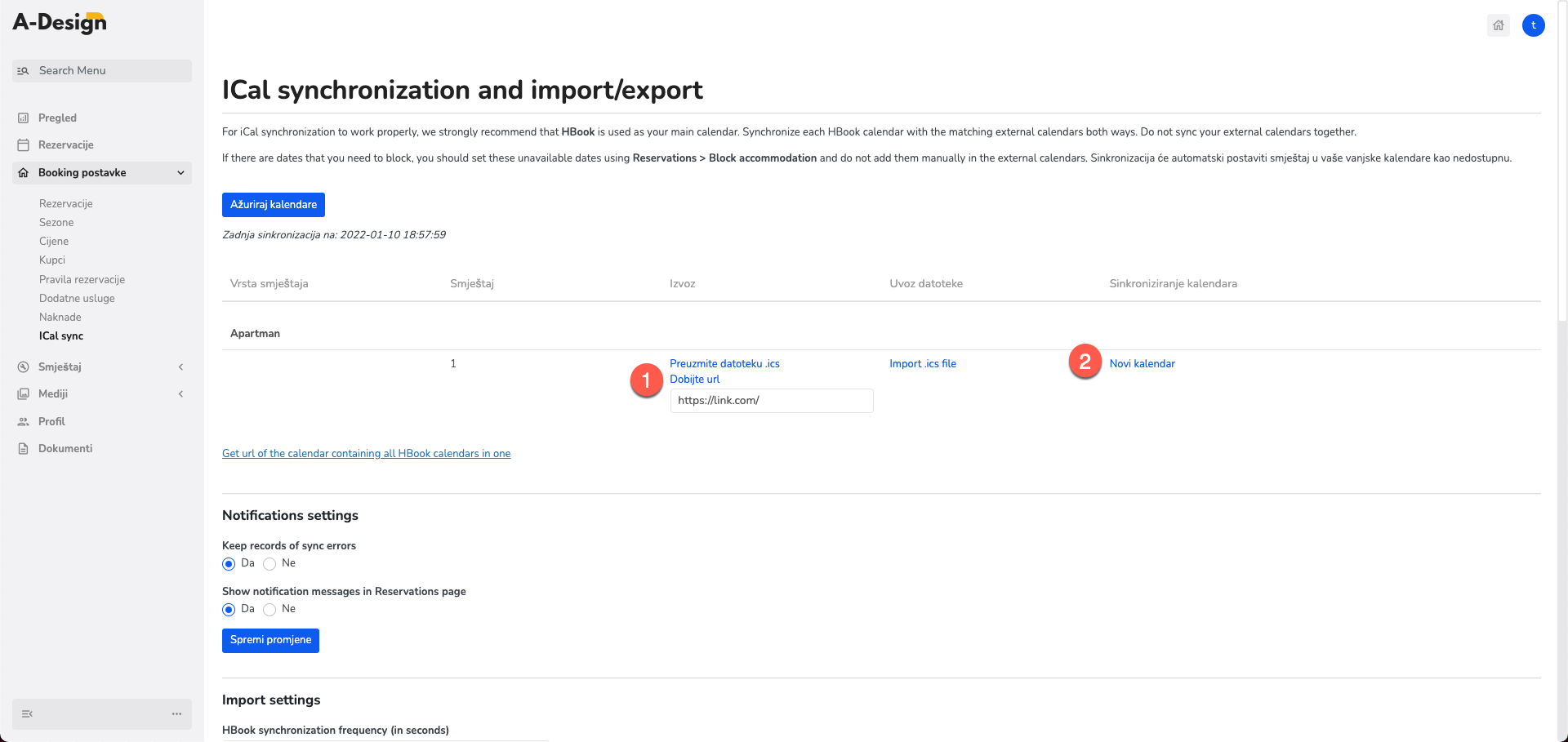Open the home icon in top bar
Screen dimensions: 1568x742
pos(1499,25)
